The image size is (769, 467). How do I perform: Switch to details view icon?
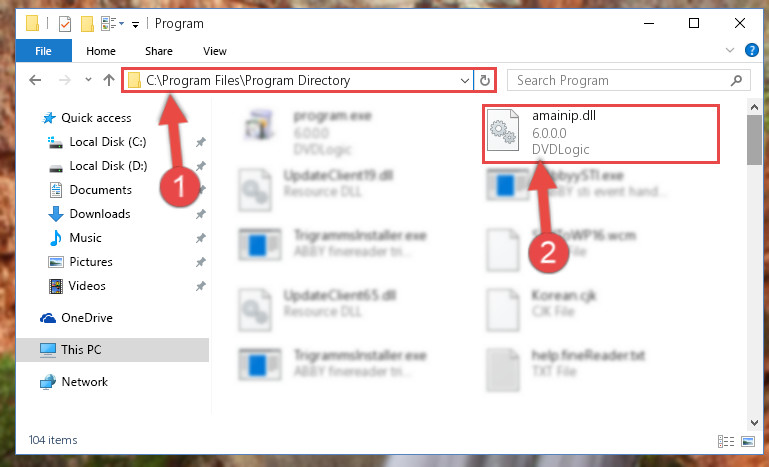pos(726,441)
